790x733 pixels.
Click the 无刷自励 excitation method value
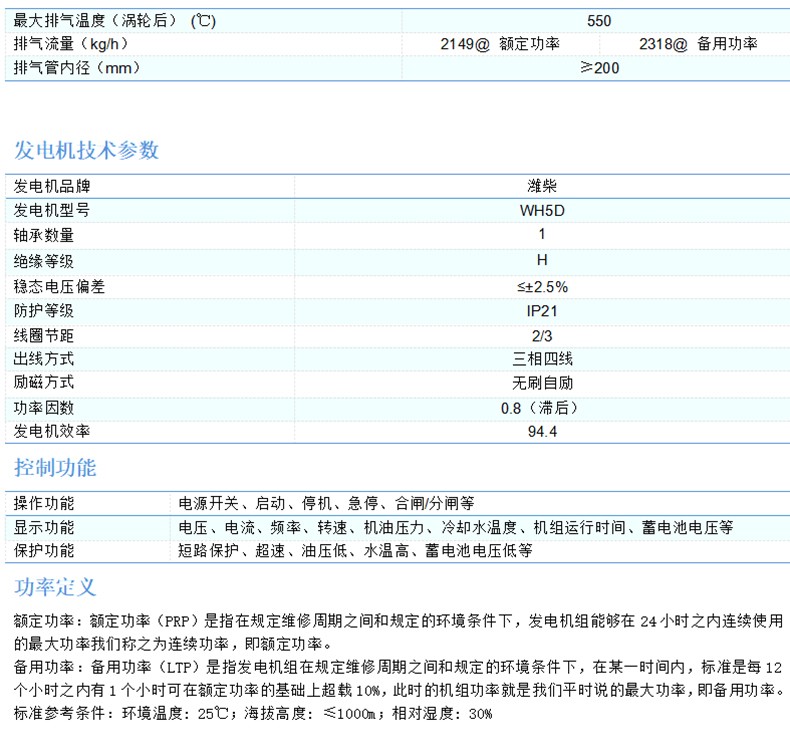pyautogui.click(x=542, y=383)
